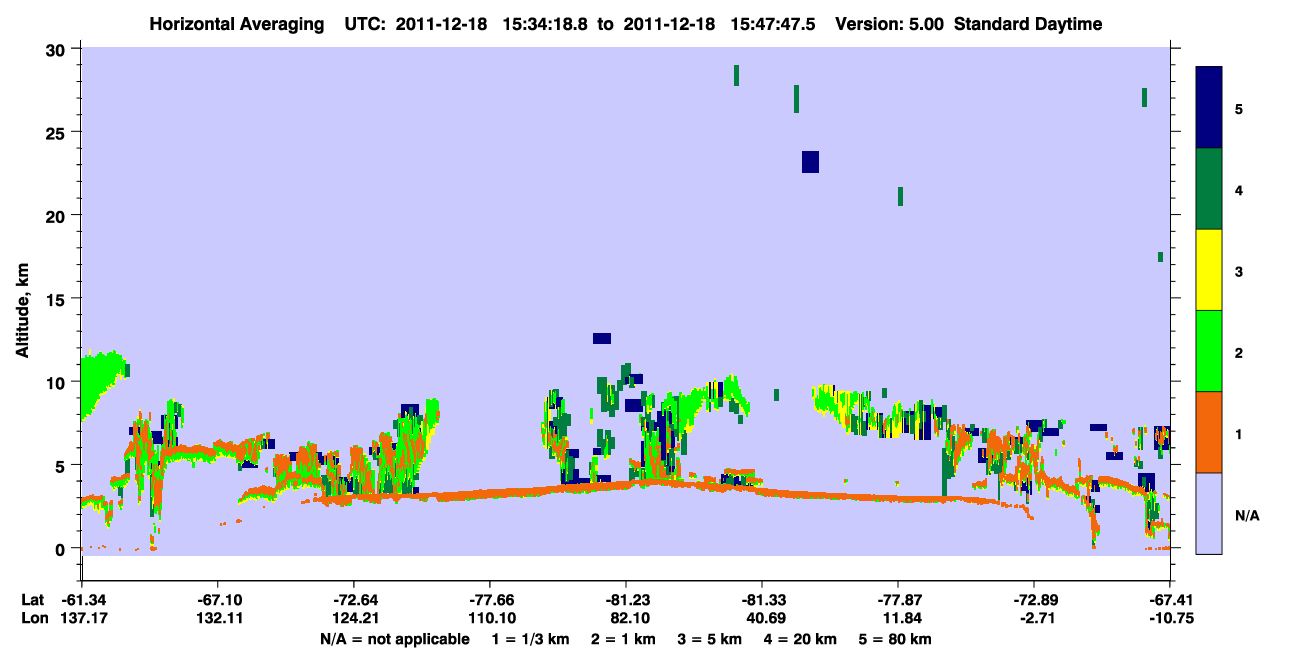The width and height of the screenshot is (1300, 667).
Task: Click the y-axis tick label 10
Action: [x=56, y=382]
